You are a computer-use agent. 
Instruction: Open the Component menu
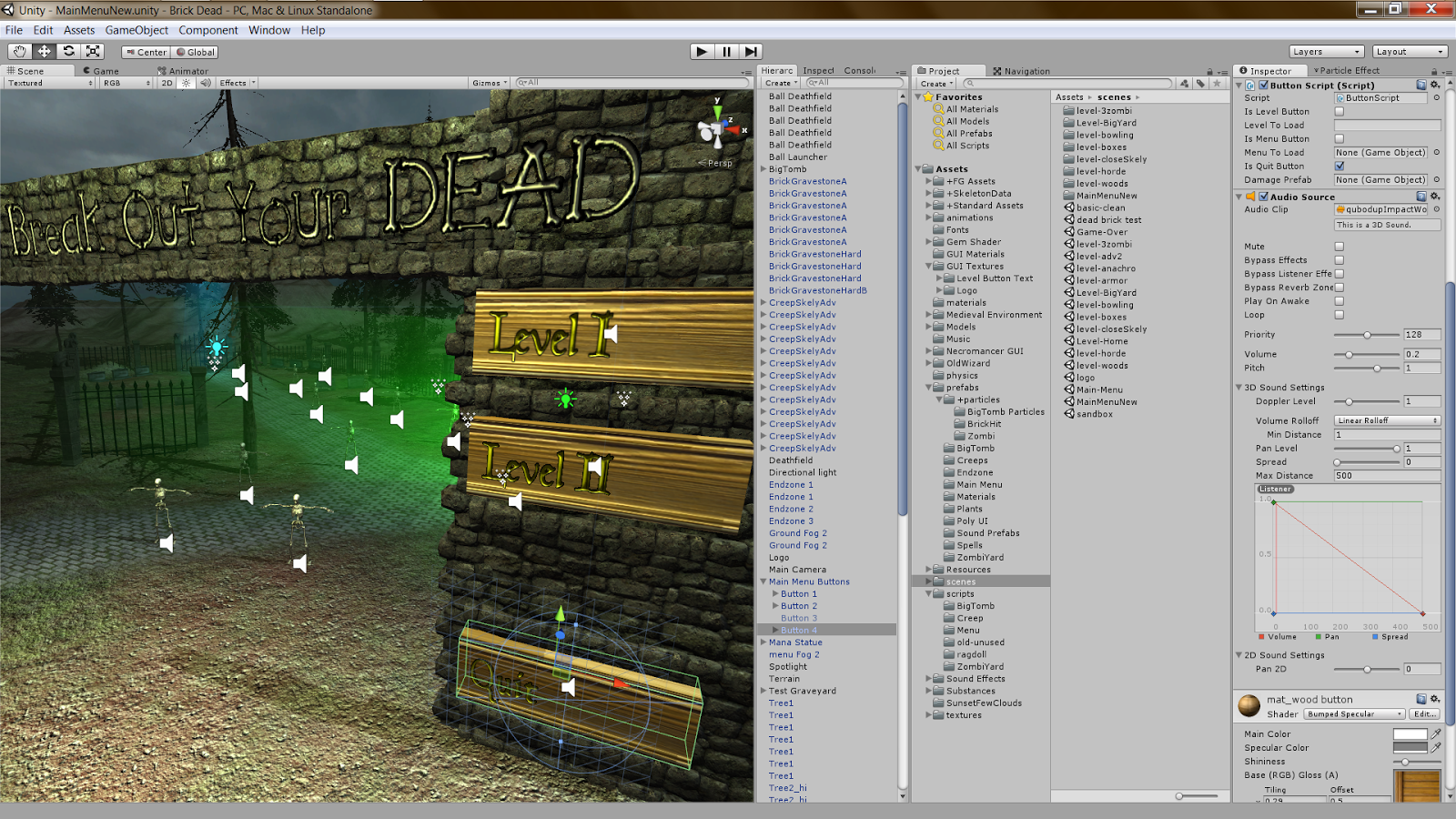click(x=208, y=30)
